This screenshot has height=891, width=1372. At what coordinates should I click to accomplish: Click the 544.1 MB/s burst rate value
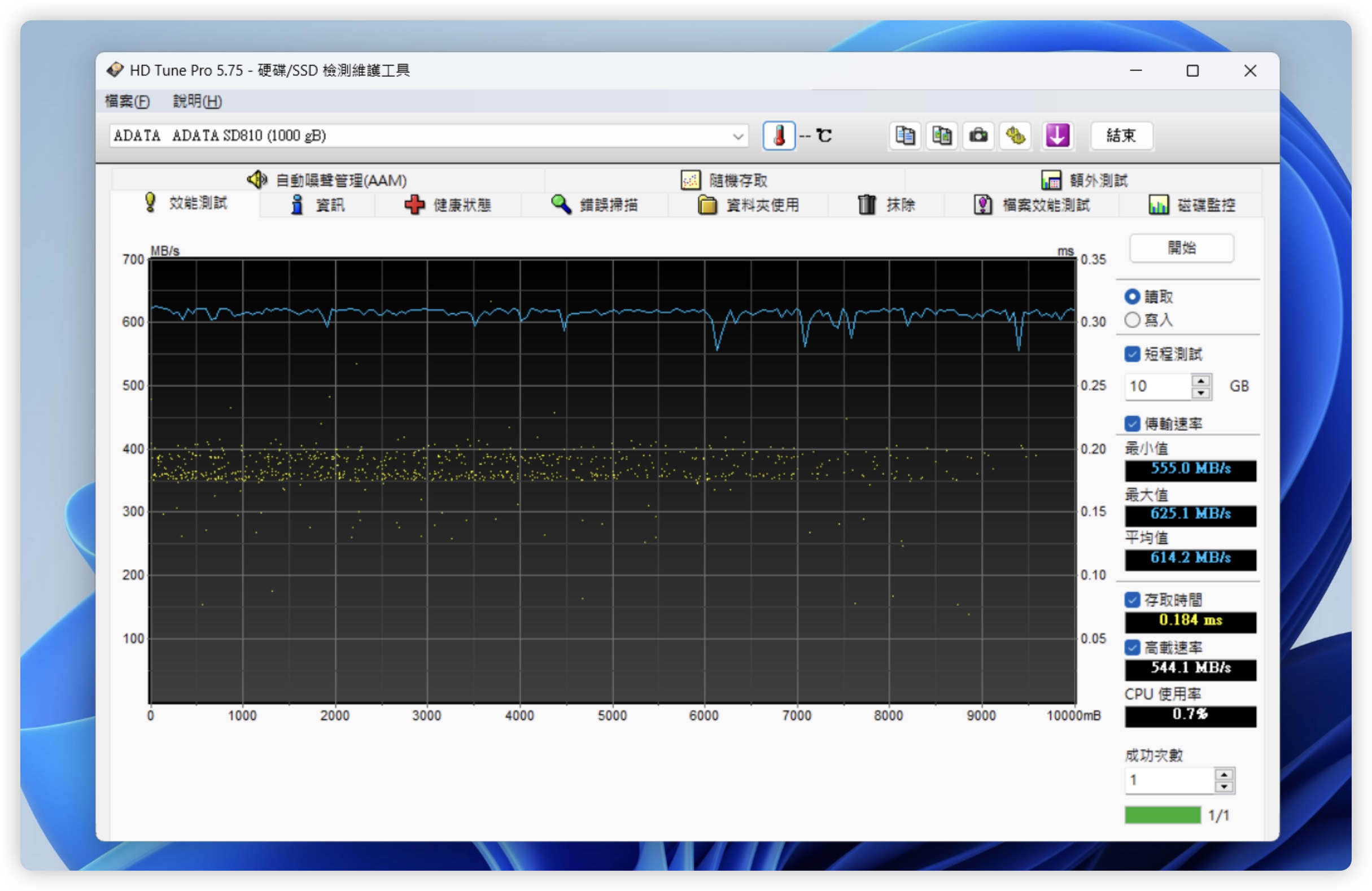[x=1190, y=669]
